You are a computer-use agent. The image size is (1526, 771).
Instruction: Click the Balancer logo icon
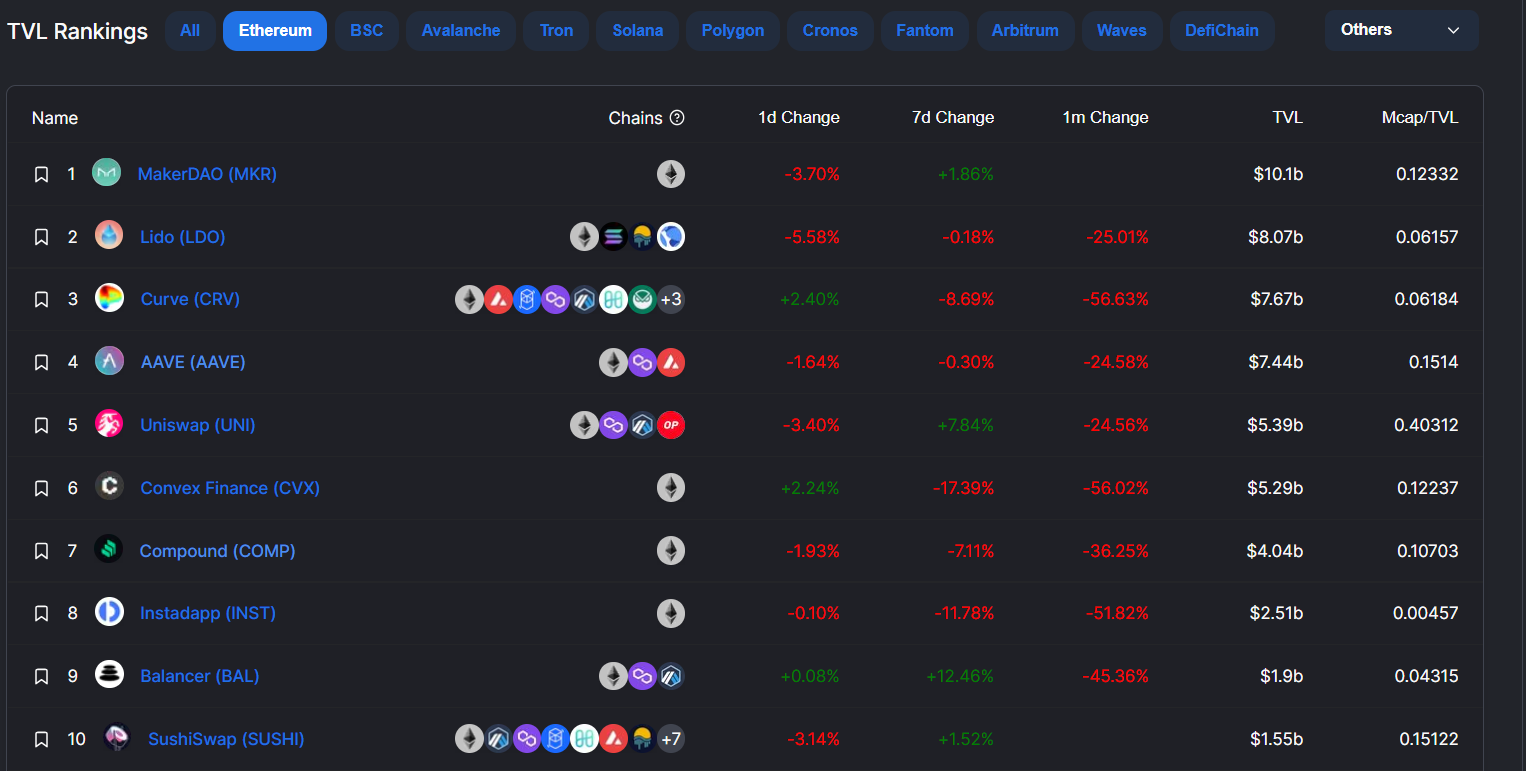click(x=109, y=675)
